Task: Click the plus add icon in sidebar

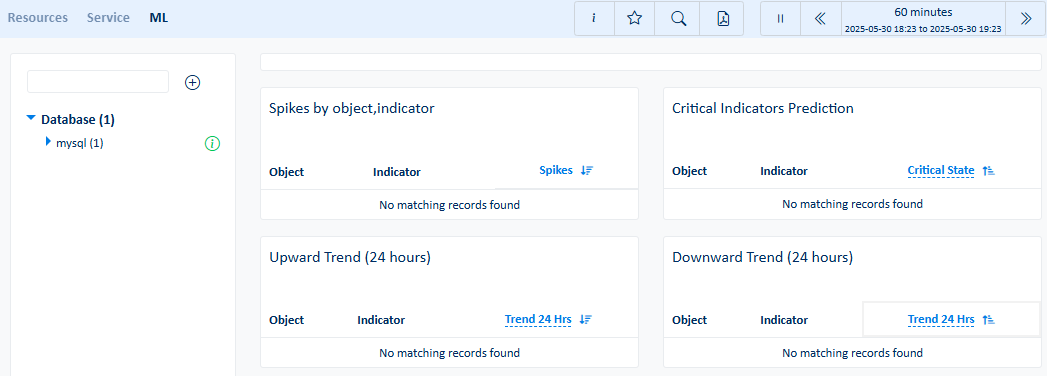Action: (193, 82)
